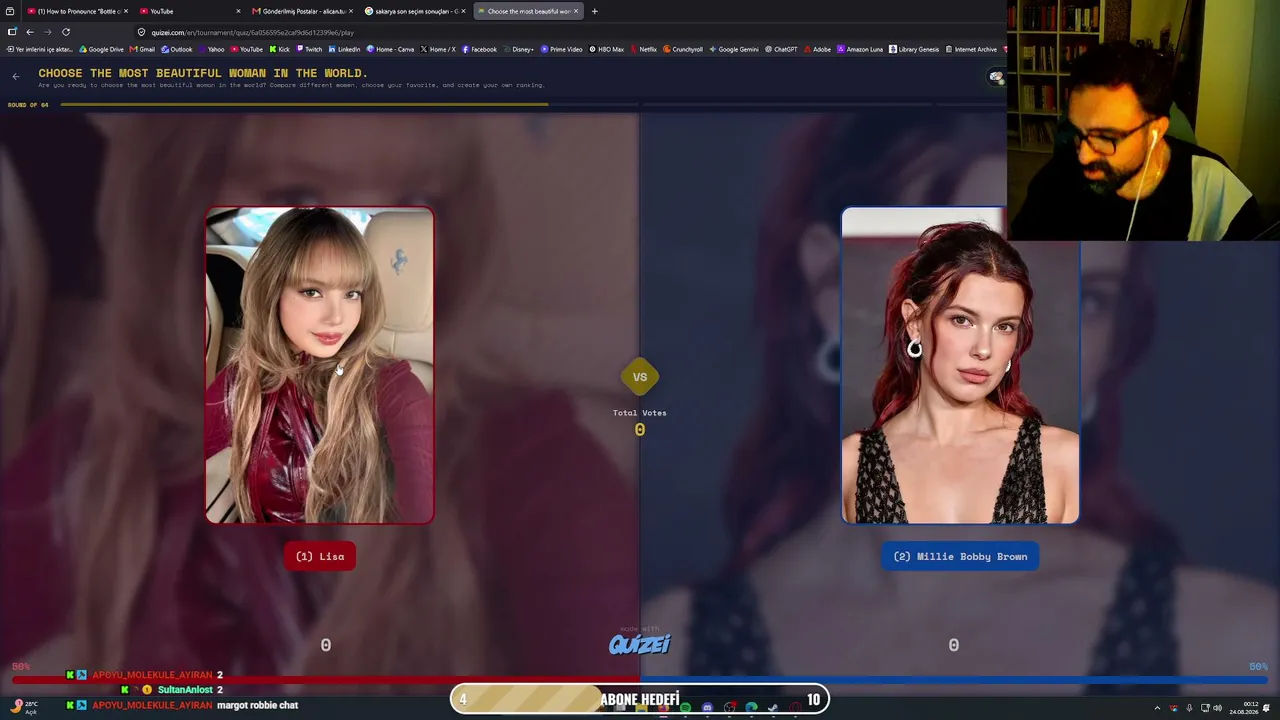
Task: Click the site info icon beside the URL
Action: (x=142, y=32)
